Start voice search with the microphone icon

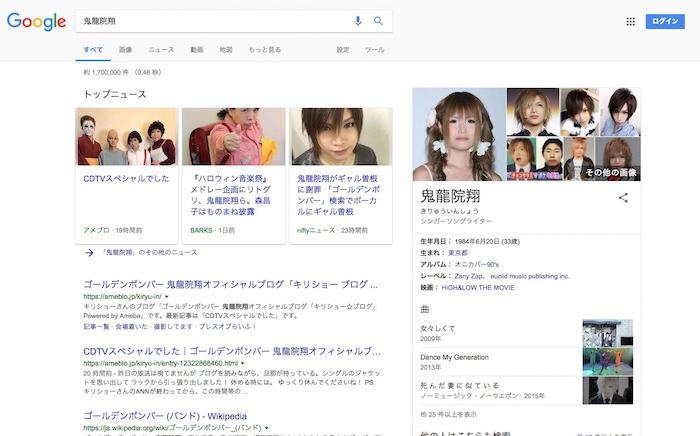(x=358, y=21)
